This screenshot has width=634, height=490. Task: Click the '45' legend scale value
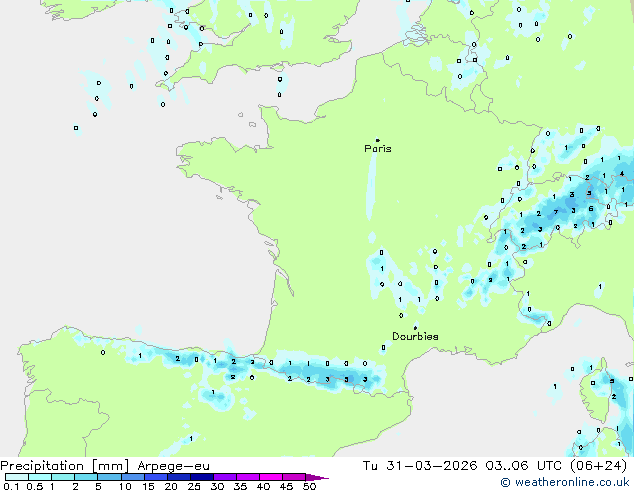coord(286,486)
